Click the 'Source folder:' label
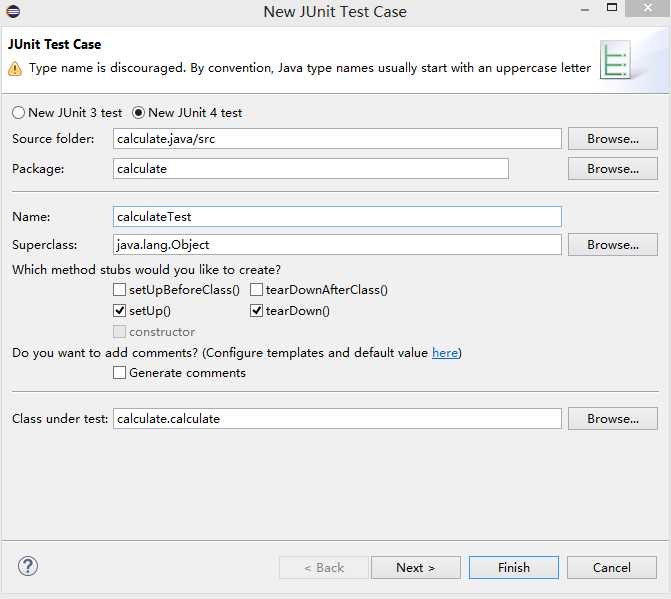671x599 pixels. 53,139
